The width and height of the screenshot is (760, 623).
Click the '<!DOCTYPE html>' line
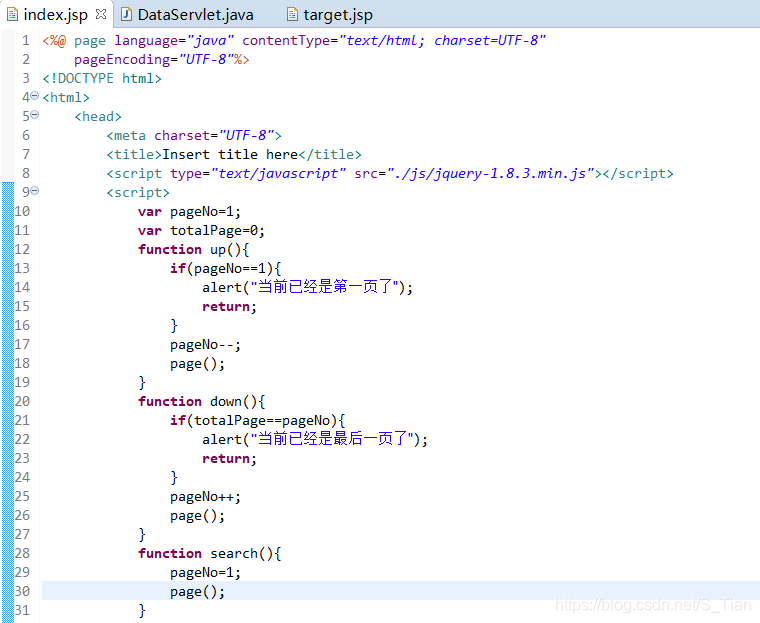pyautogui.click(x=102, y=78)
